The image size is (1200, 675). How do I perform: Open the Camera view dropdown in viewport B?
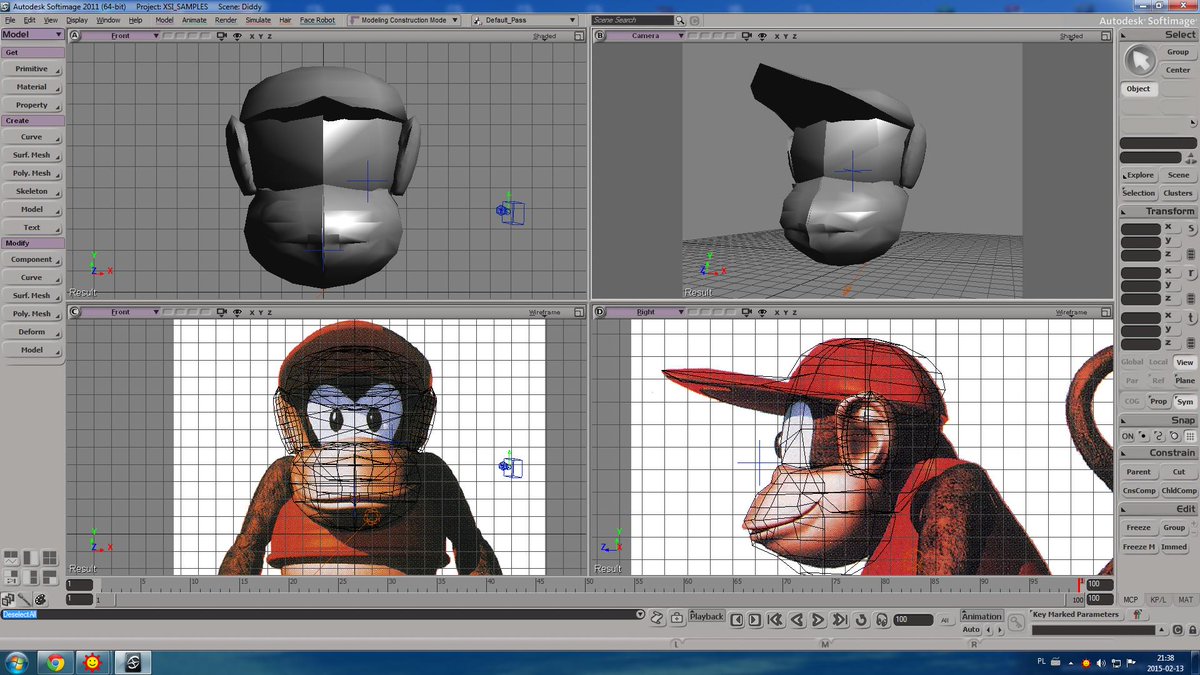click(645, 36)
